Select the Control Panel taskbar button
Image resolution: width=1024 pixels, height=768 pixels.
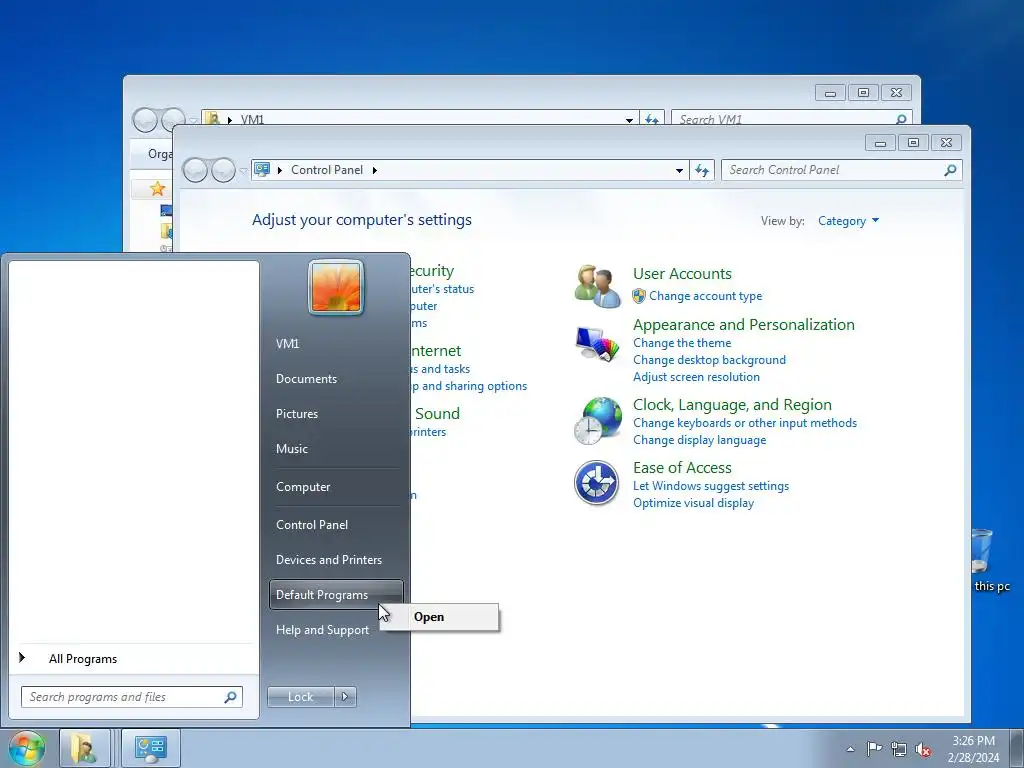(x=151, y=748)
